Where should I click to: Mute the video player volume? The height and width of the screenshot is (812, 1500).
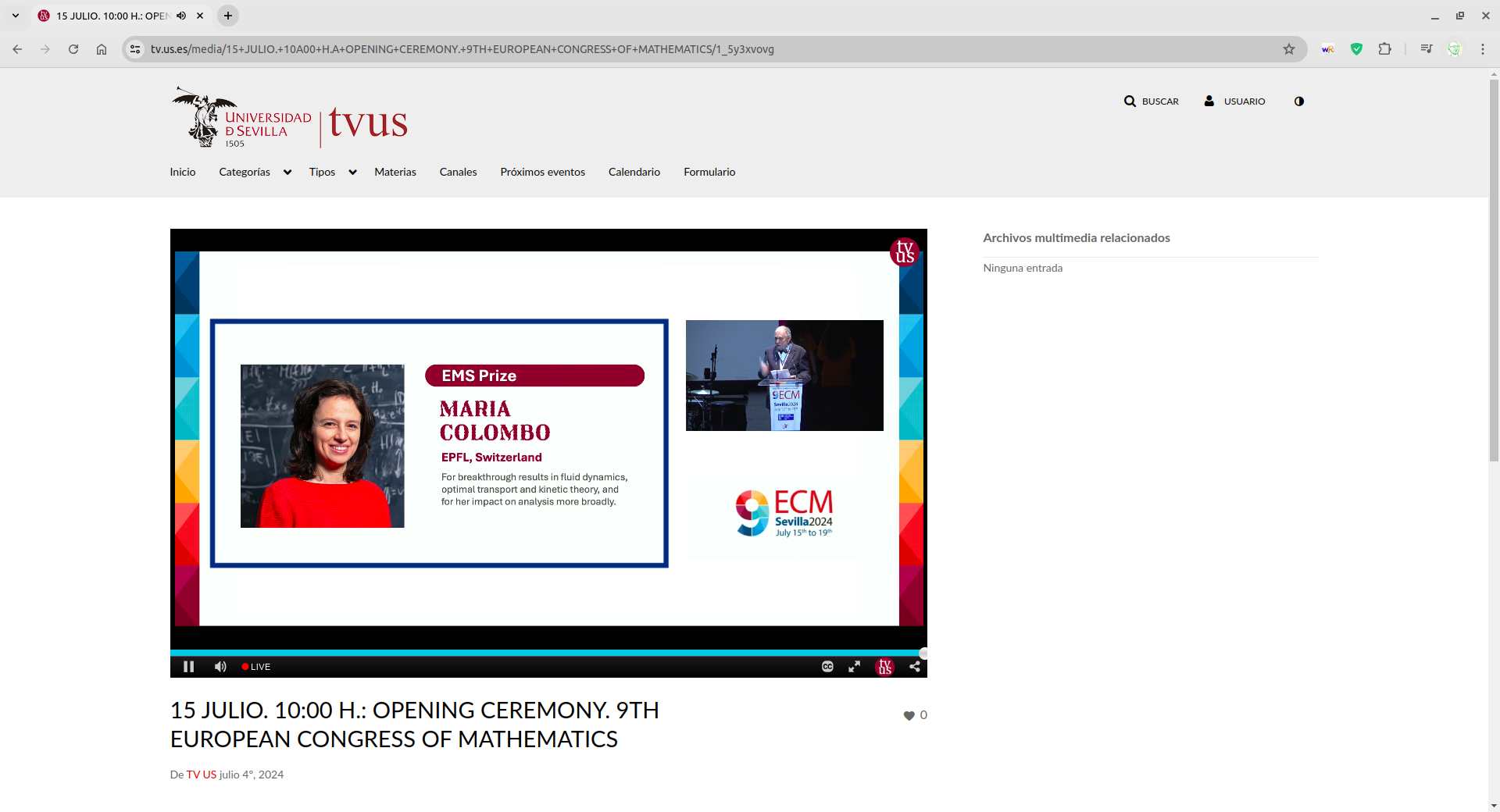coord(220,667)
